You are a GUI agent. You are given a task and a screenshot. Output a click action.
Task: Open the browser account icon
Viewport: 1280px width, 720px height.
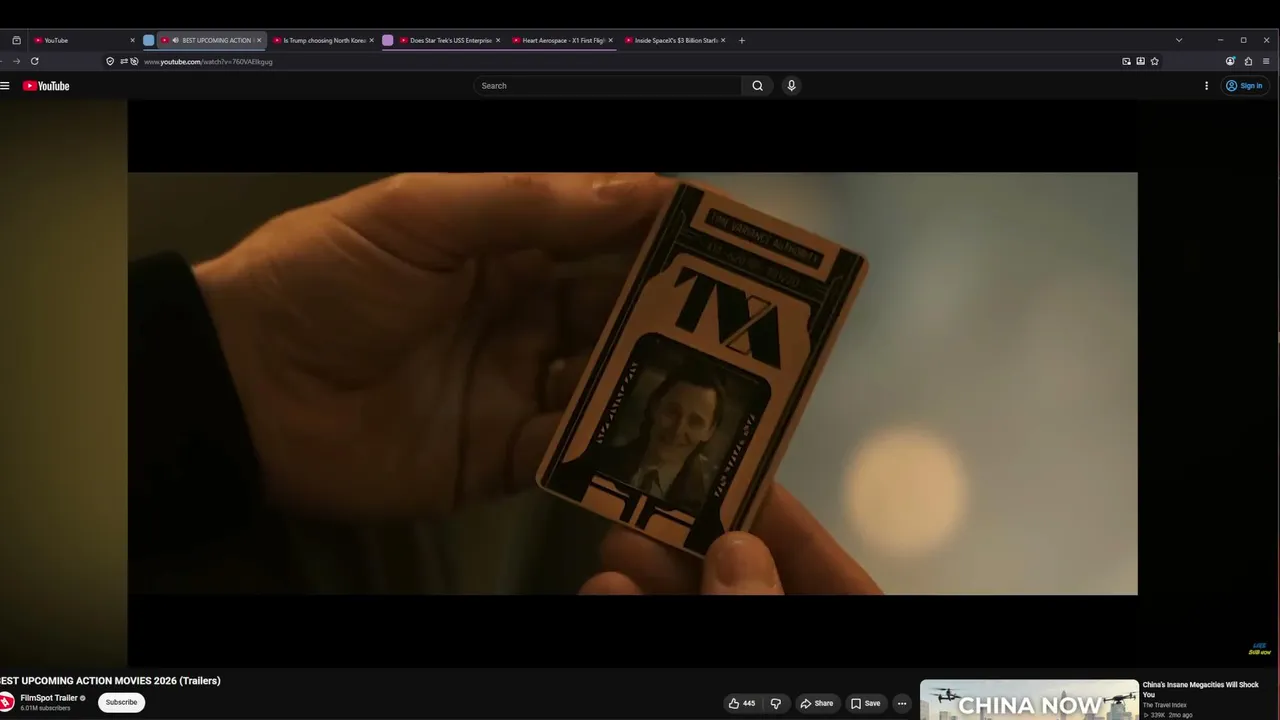(x=1230, y=61)
